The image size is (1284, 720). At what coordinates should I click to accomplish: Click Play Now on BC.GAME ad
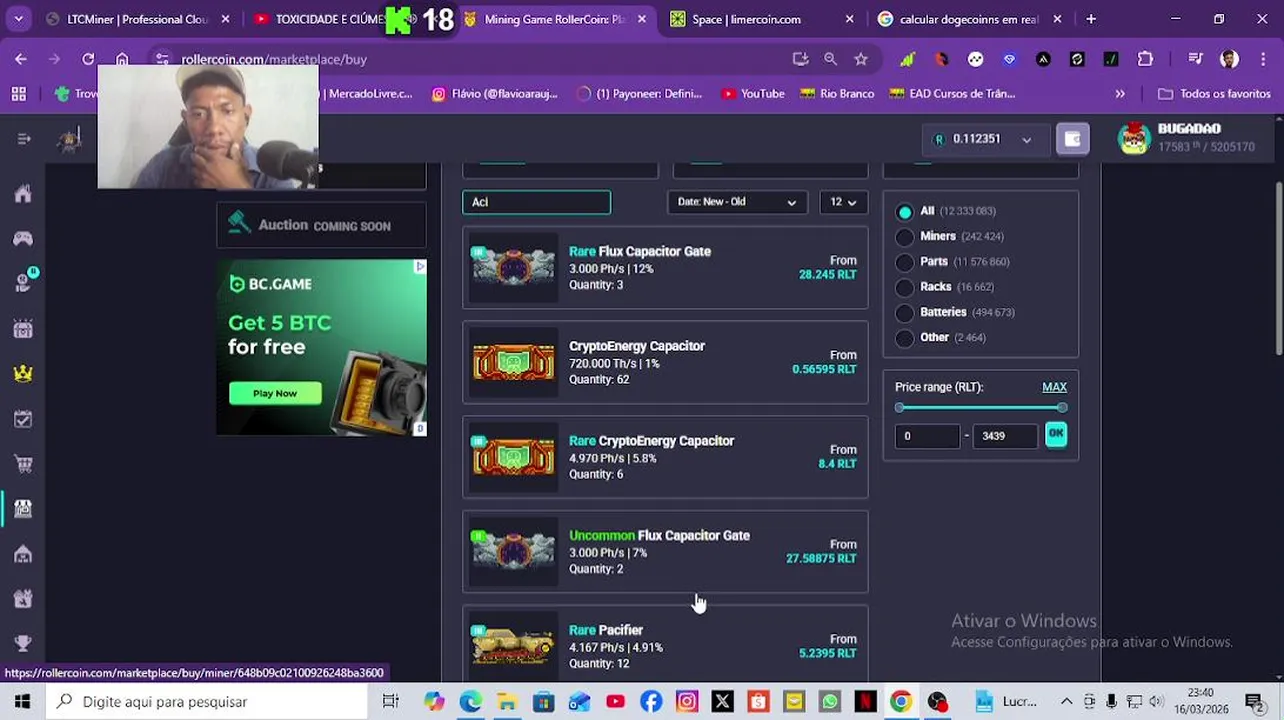[x=275, y=393]
